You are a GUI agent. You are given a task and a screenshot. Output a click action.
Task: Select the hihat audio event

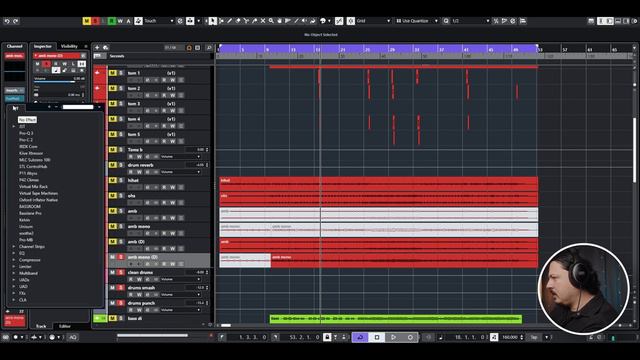tap(378, 184)
